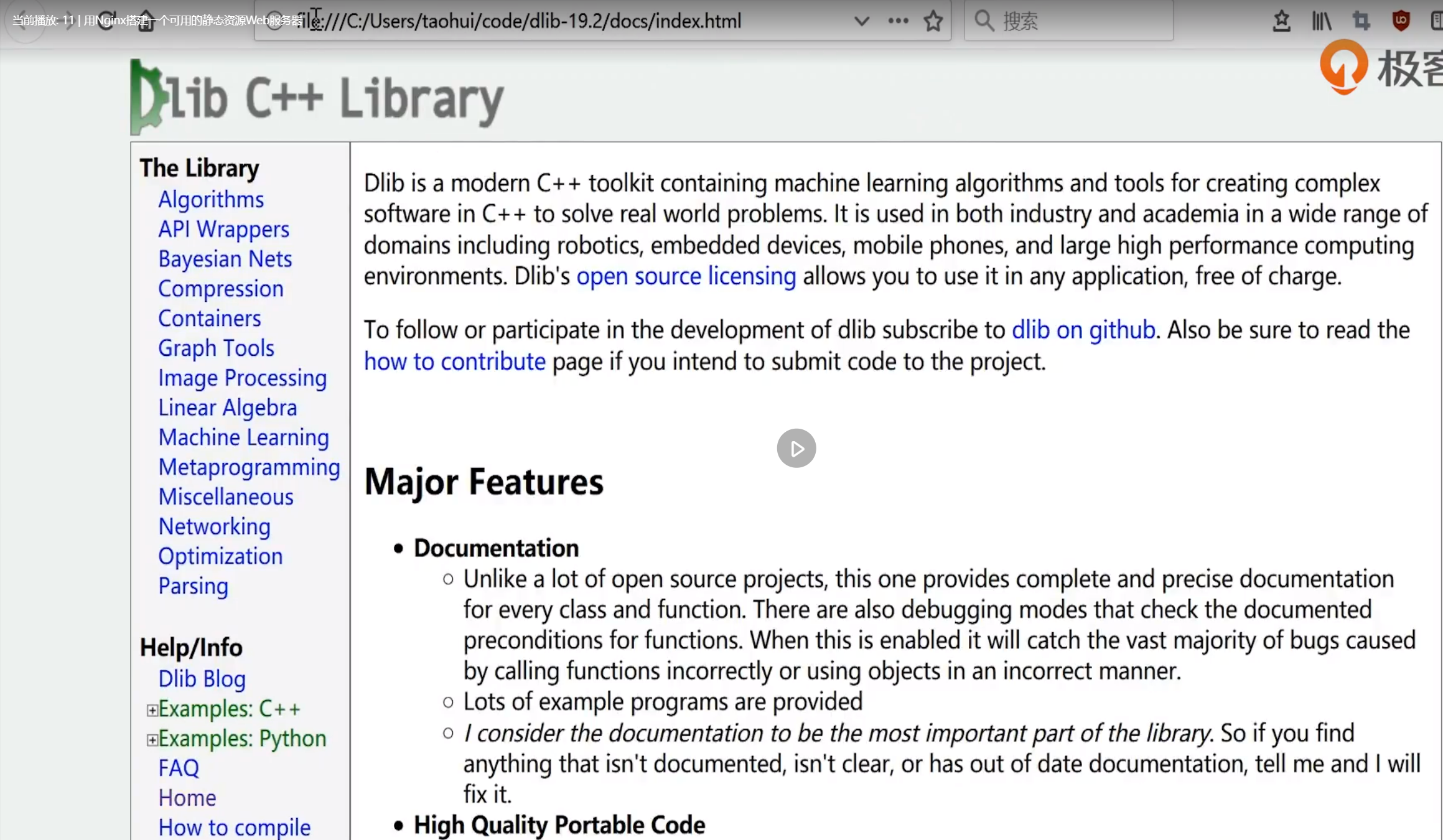Open the Containers link

pyautogui.click(x=210, y=319)
